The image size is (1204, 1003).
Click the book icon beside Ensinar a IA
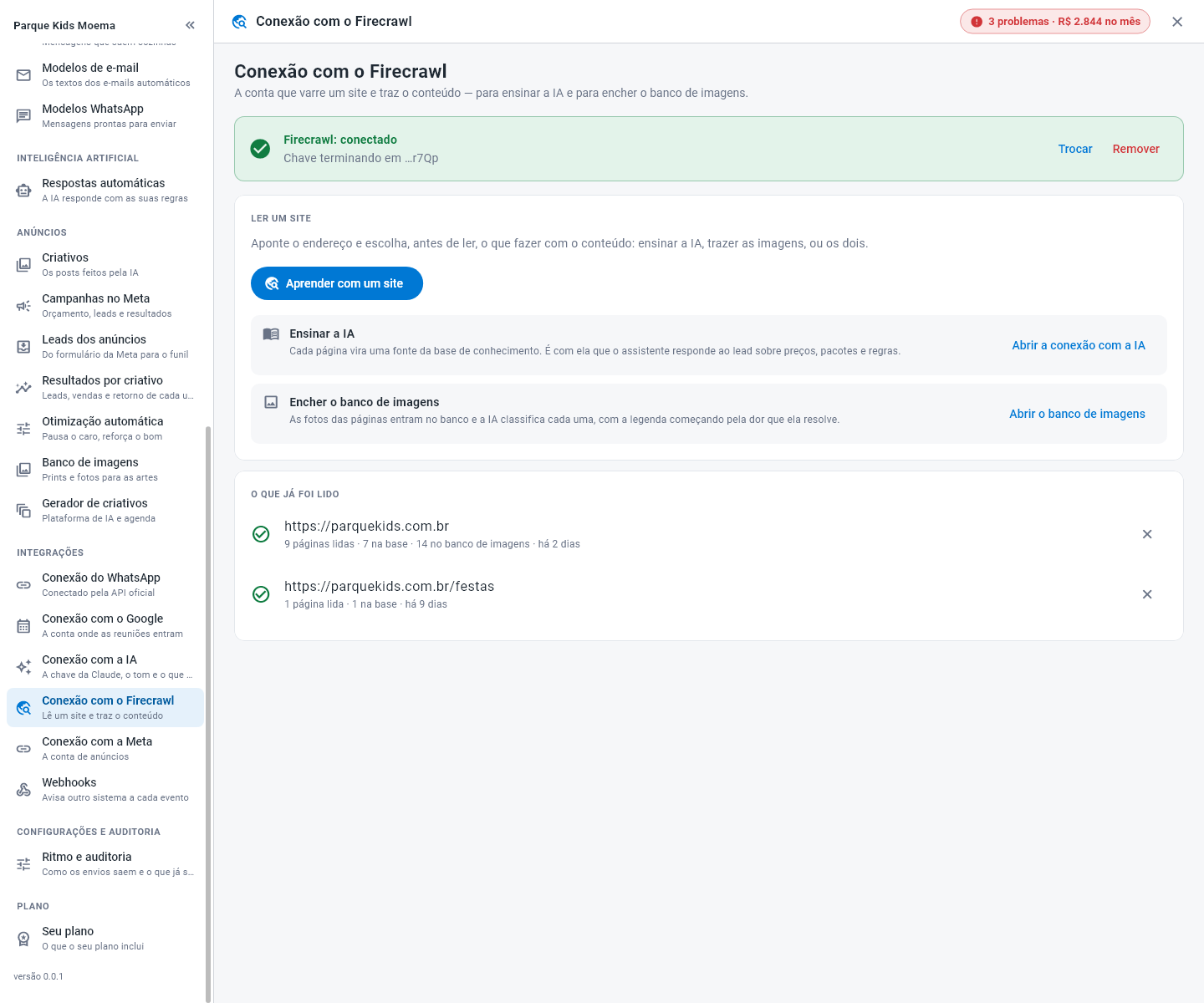pyautogui.click(x=271, y=334)
